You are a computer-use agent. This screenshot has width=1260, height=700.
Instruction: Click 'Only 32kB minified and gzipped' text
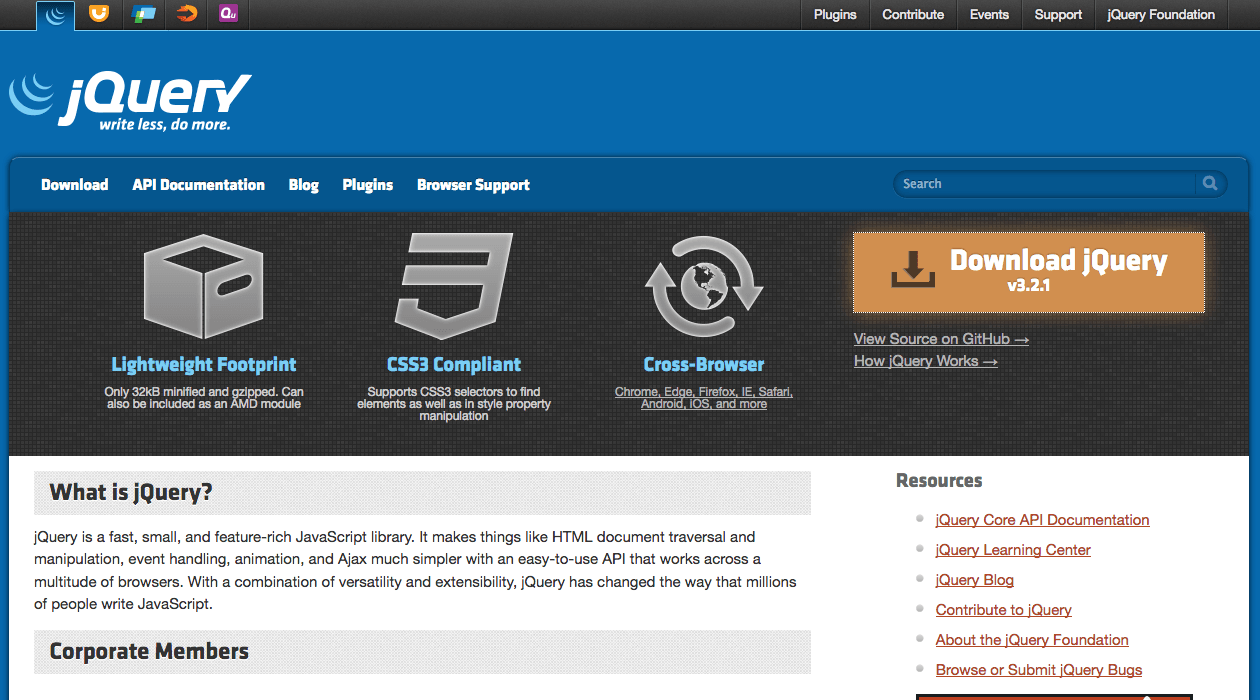[x=204, y=398]
